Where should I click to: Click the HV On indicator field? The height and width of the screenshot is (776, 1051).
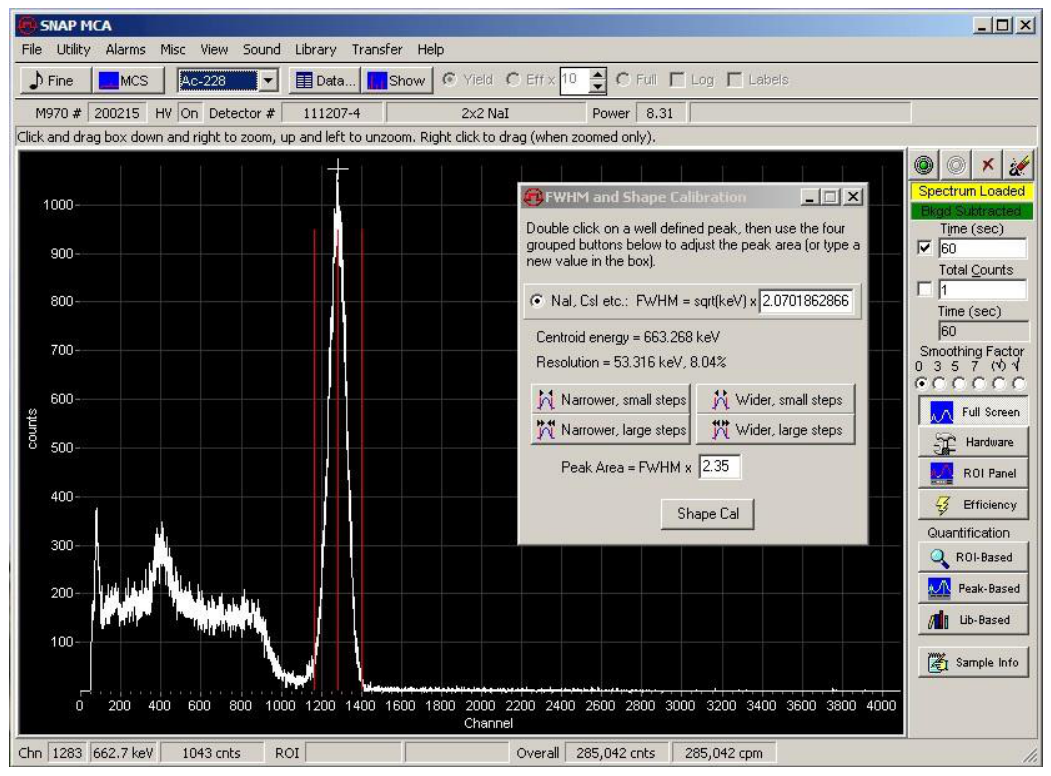click(x=189, y=113)
